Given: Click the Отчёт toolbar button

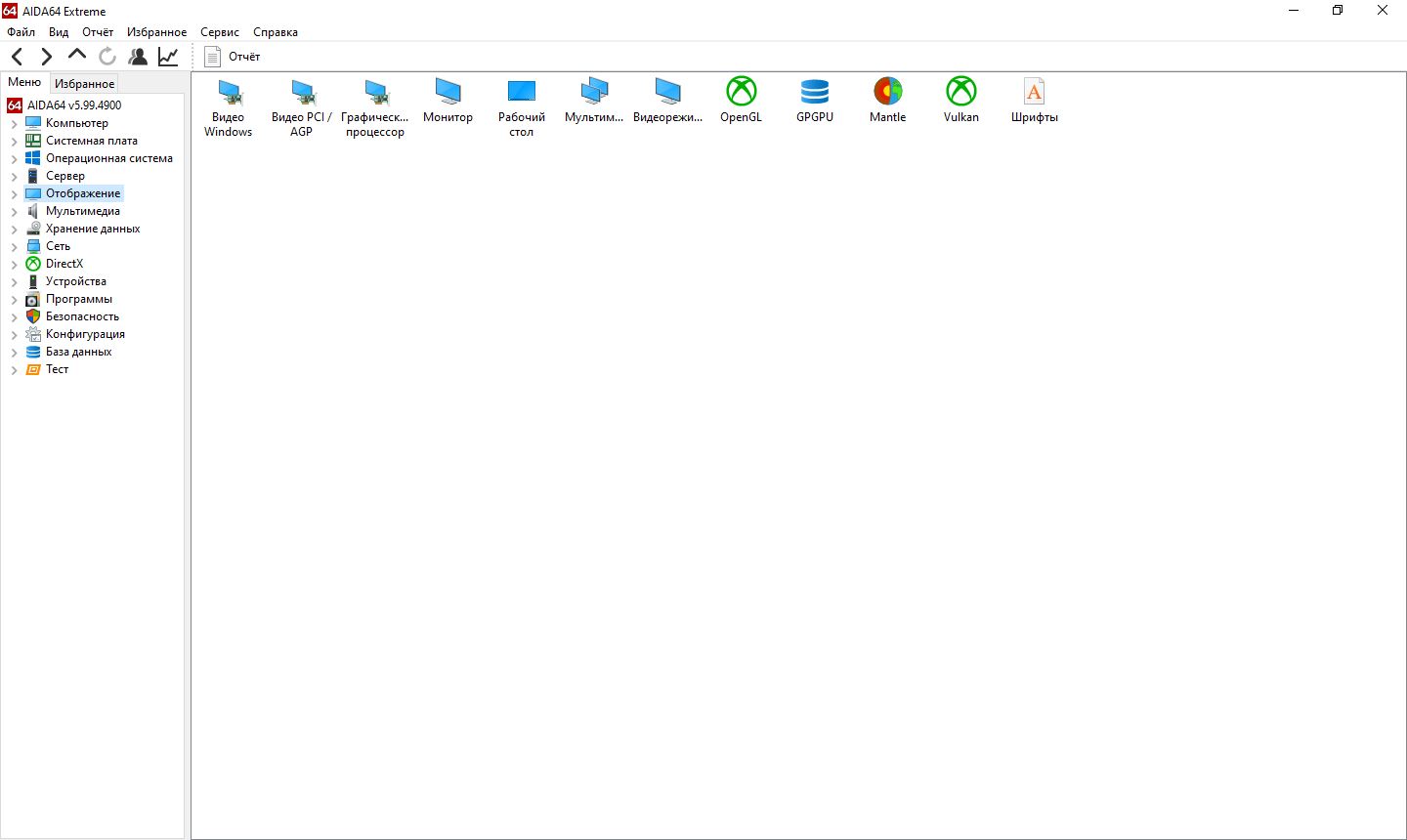Looking at the screenshot, I should (x=233, y=57).
